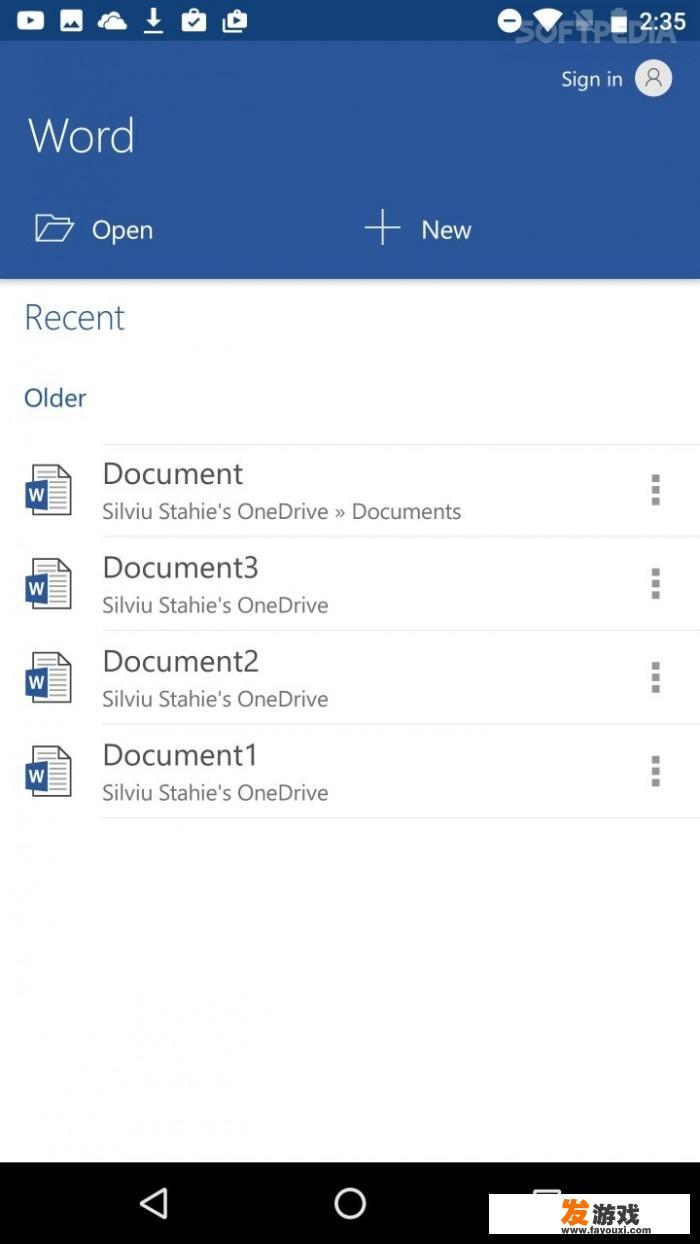Open more options for Document2
Viewport: 700px width, 1244px height.
[655, 677]
